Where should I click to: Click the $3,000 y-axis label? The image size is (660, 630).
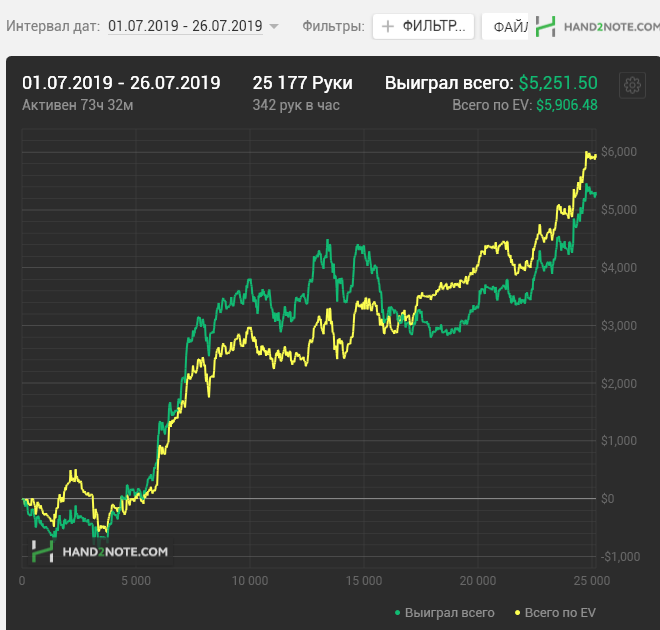click(x=619, y=325)
